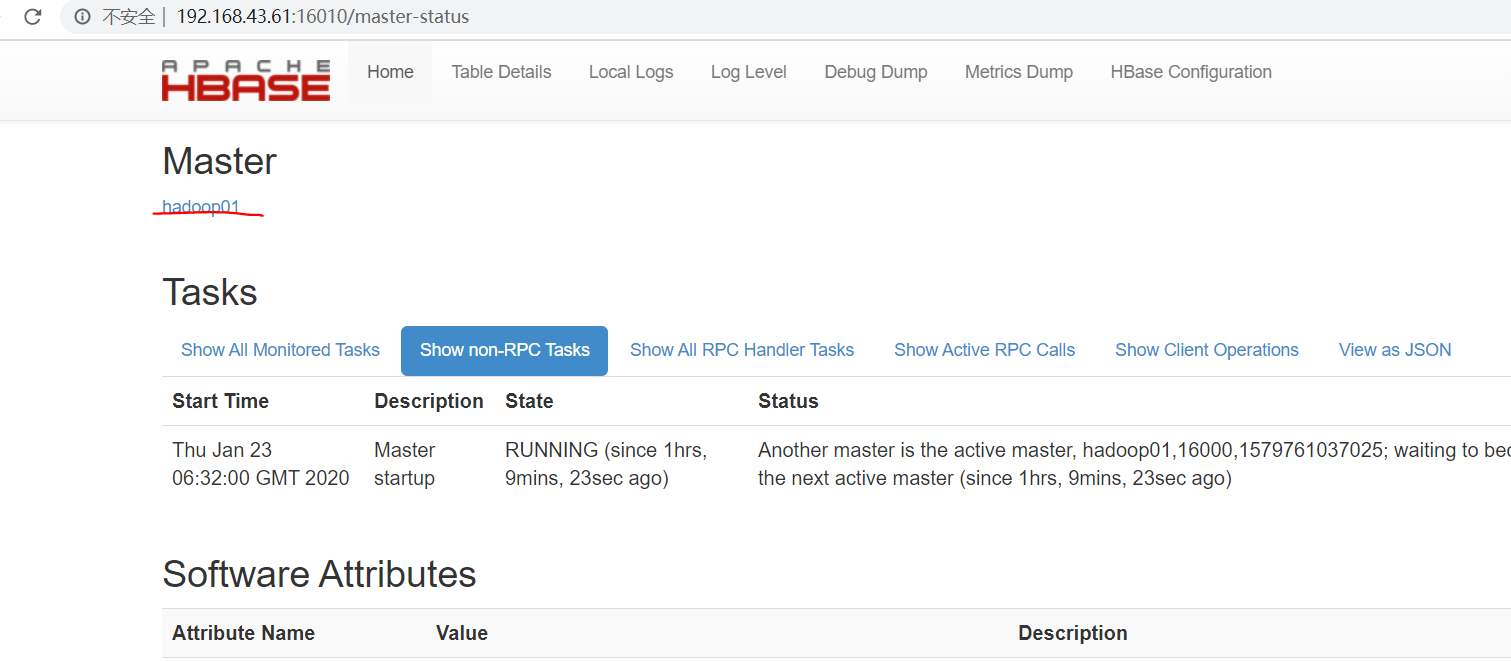Image resolution: width=1511 pixels, height=661 pixels.
Task: Click the Software Attributes heading
Action: click(319, 574)
